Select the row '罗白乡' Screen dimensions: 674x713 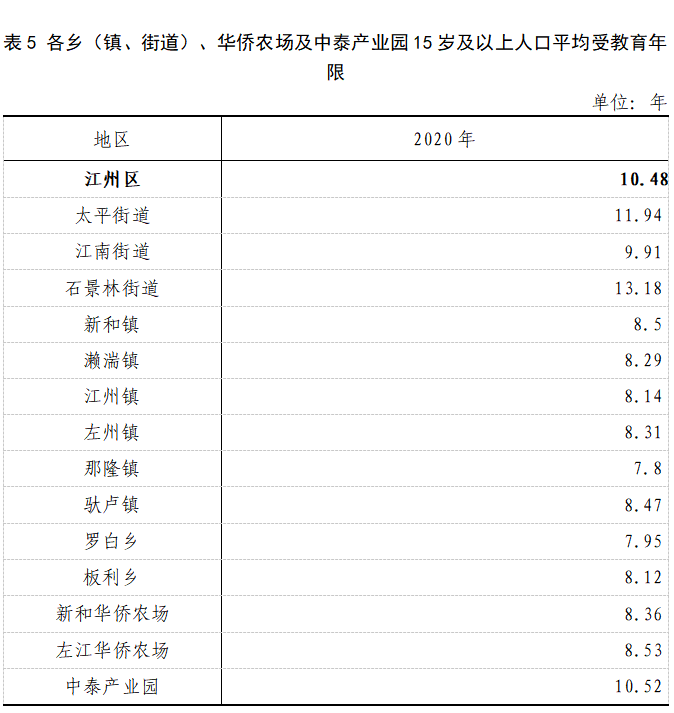tap(336, 541)
